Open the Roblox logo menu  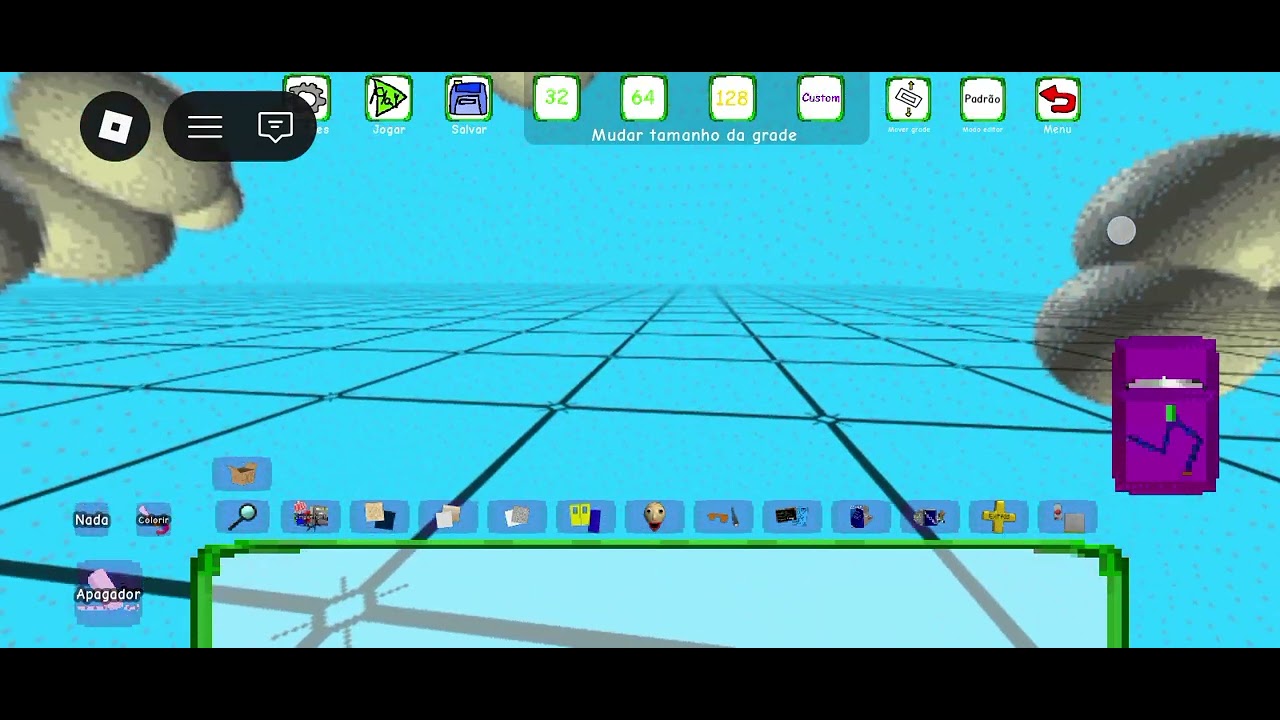tap(115, 127)
